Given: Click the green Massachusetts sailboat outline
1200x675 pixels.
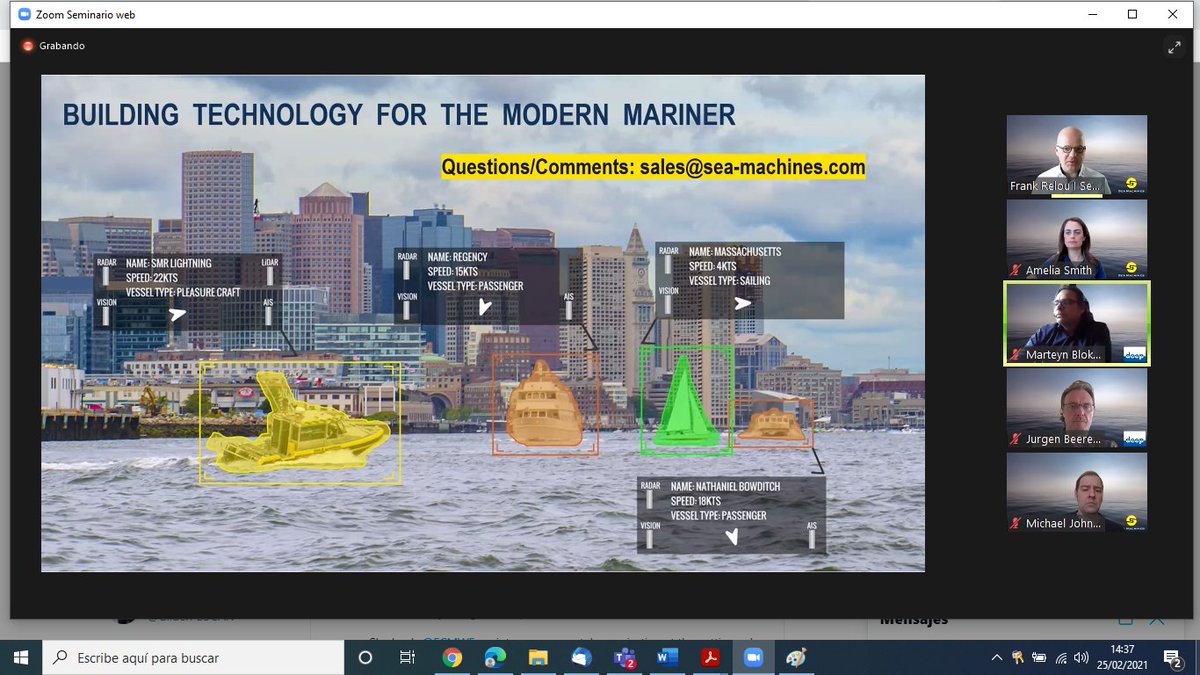Looking at the screenshot, I should click(686, 400).
